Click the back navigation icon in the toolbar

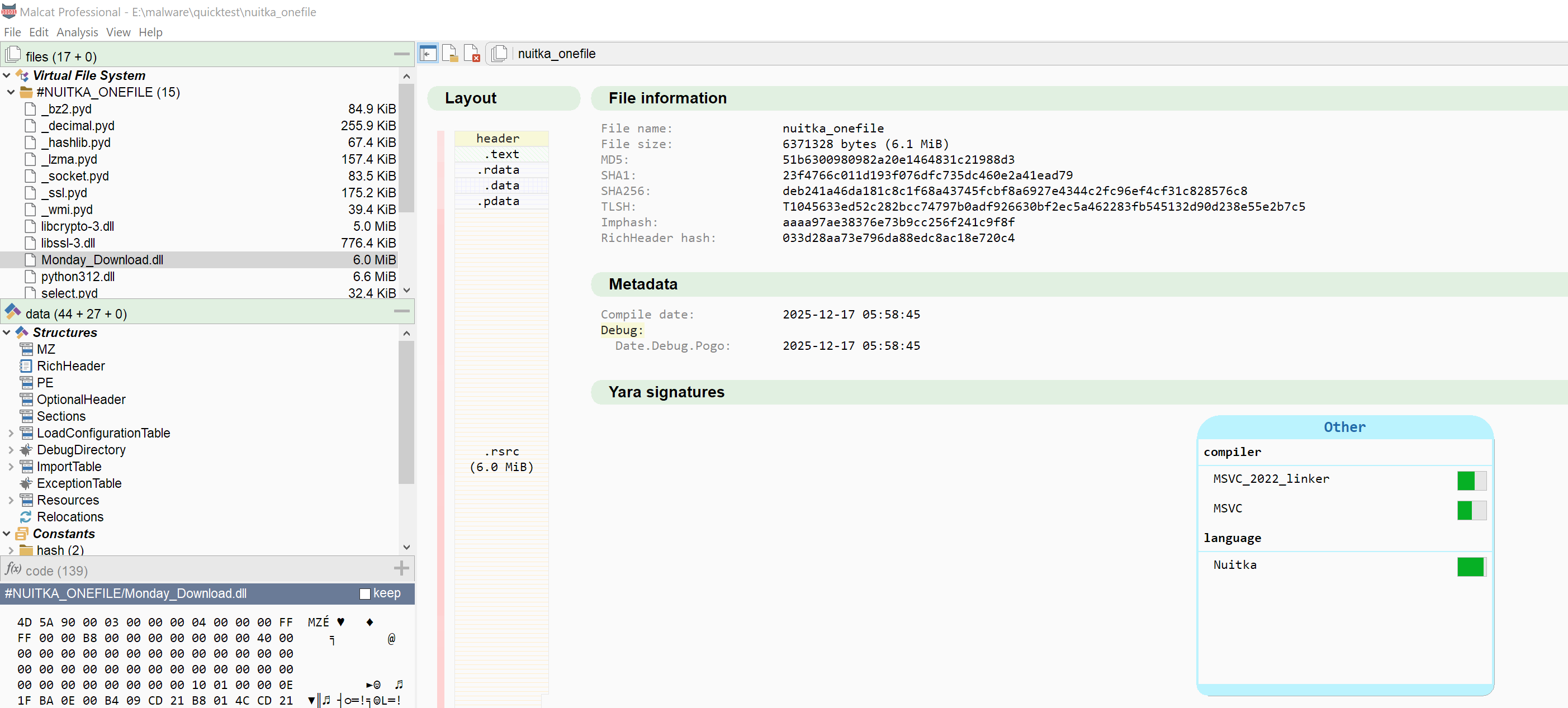coord(429,54)
